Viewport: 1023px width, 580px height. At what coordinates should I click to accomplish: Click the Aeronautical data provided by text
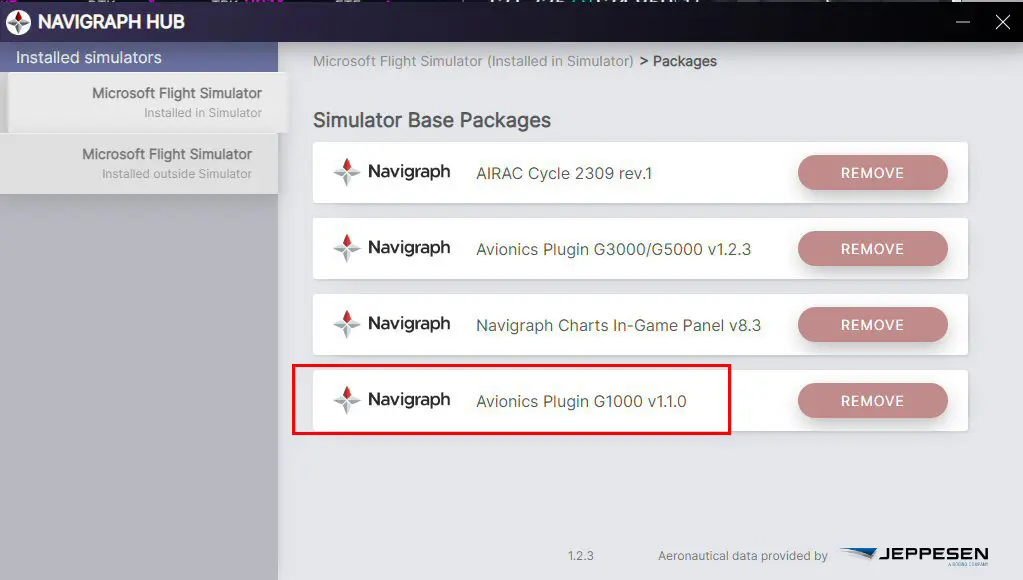(x=742, y=556)
